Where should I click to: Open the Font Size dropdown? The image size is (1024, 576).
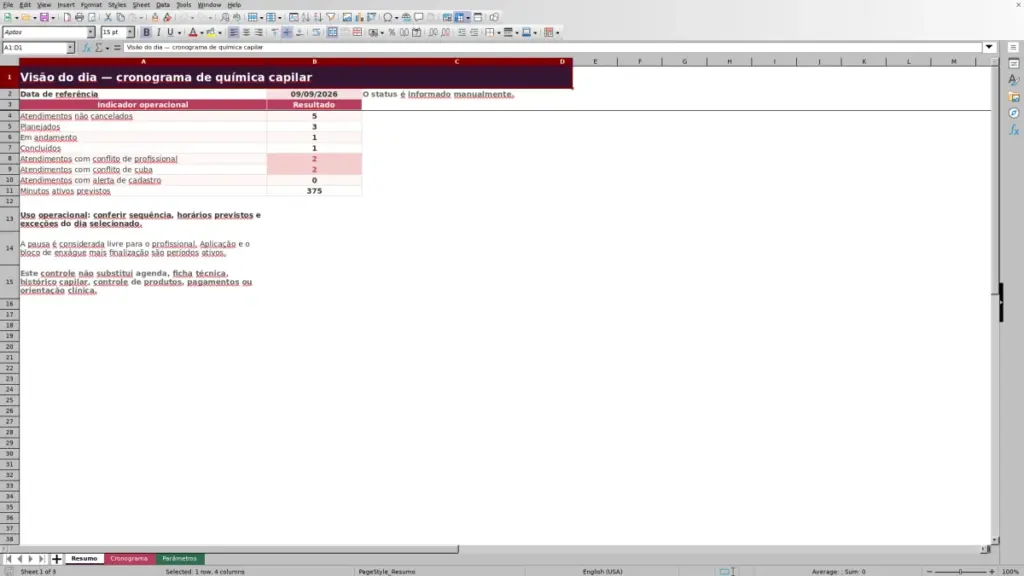(130, 33)
